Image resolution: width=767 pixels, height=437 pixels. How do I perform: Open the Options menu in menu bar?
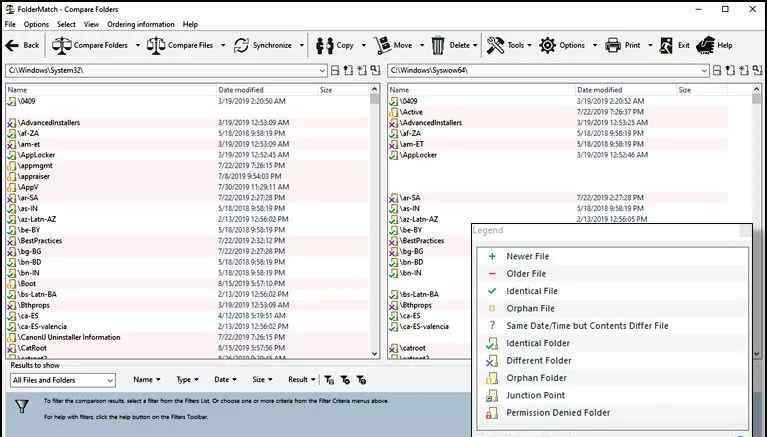pos(36,24)
